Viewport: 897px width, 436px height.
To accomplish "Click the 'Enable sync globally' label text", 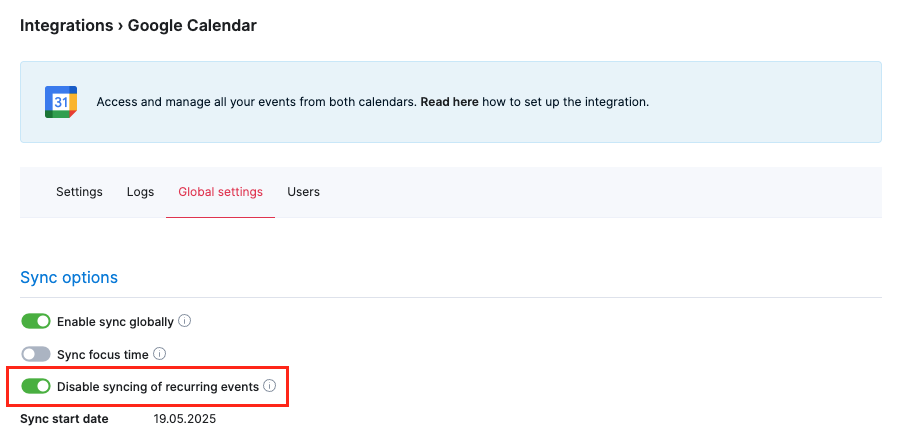I will point(115,322).
